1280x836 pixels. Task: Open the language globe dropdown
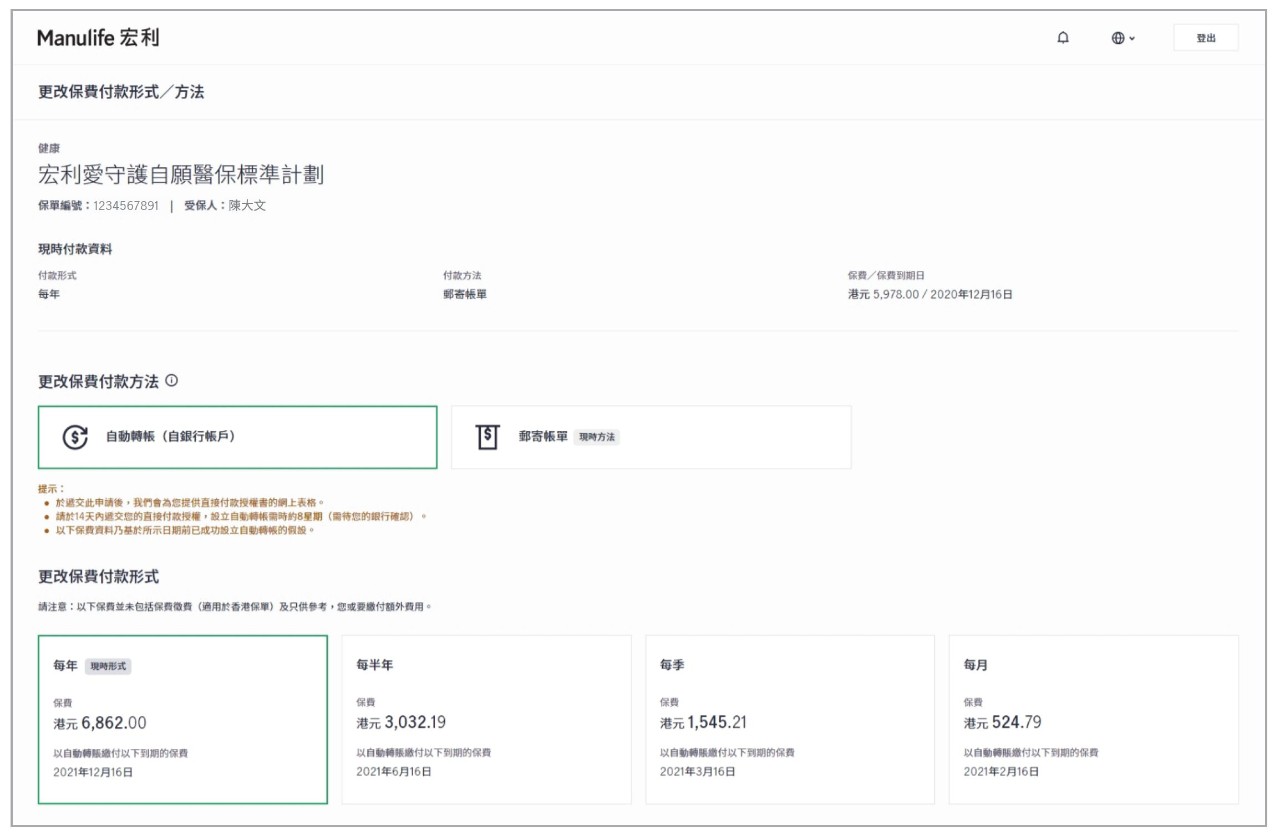click(1123, 38)
